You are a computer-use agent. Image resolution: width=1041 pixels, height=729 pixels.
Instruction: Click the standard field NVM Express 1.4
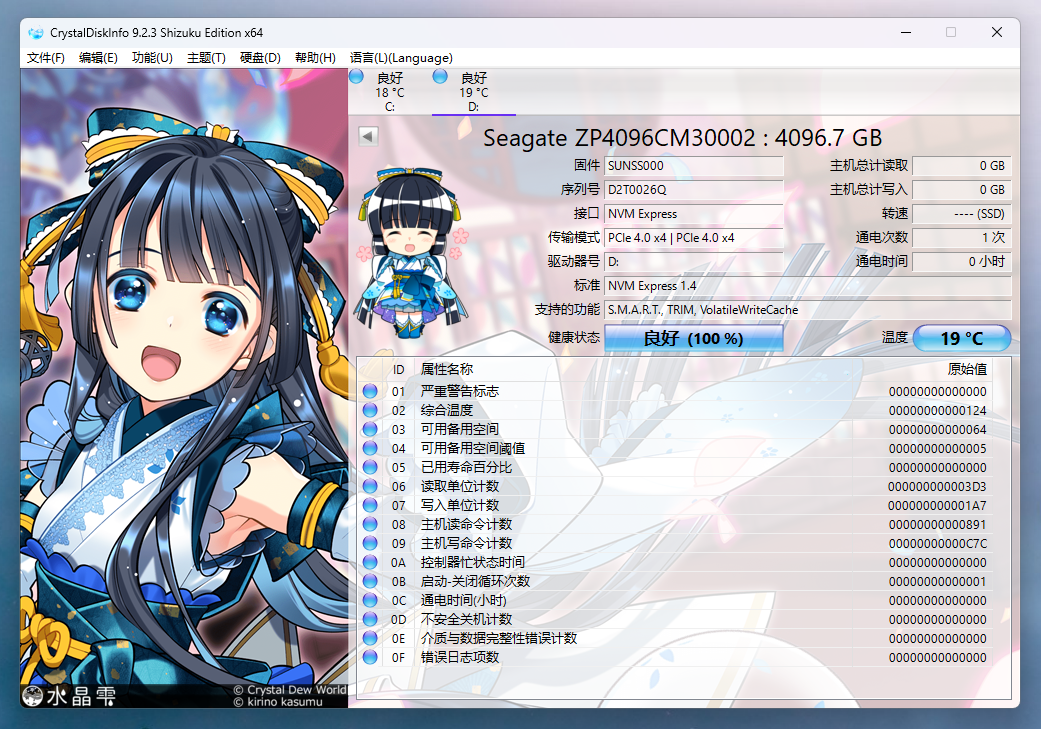pos(808,285)
